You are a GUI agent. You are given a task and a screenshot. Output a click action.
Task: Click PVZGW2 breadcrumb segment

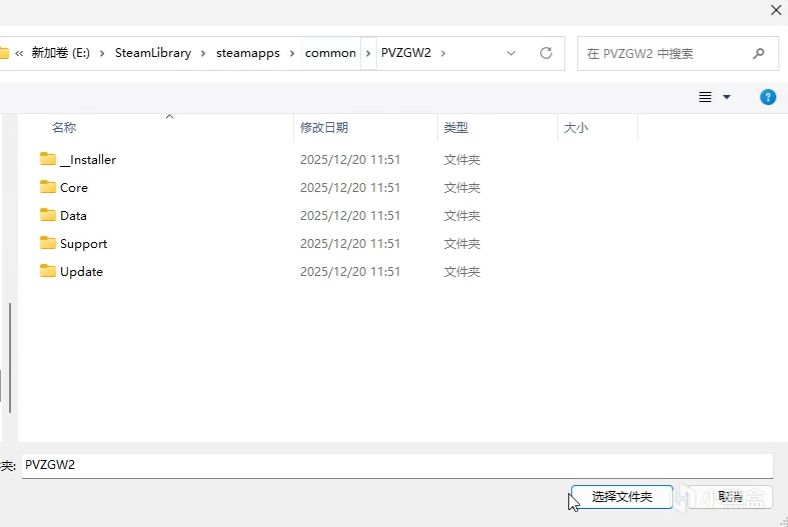(x=406, y=53)
